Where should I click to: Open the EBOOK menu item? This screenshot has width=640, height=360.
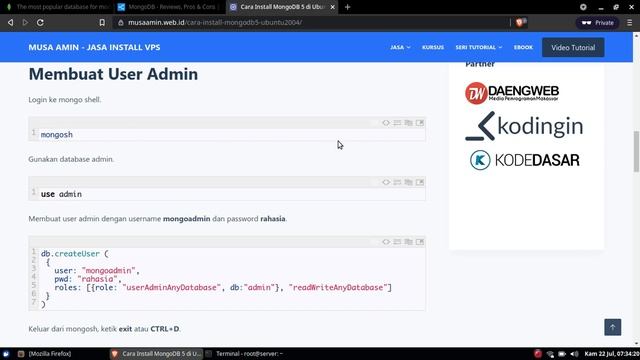coord(523,47)
